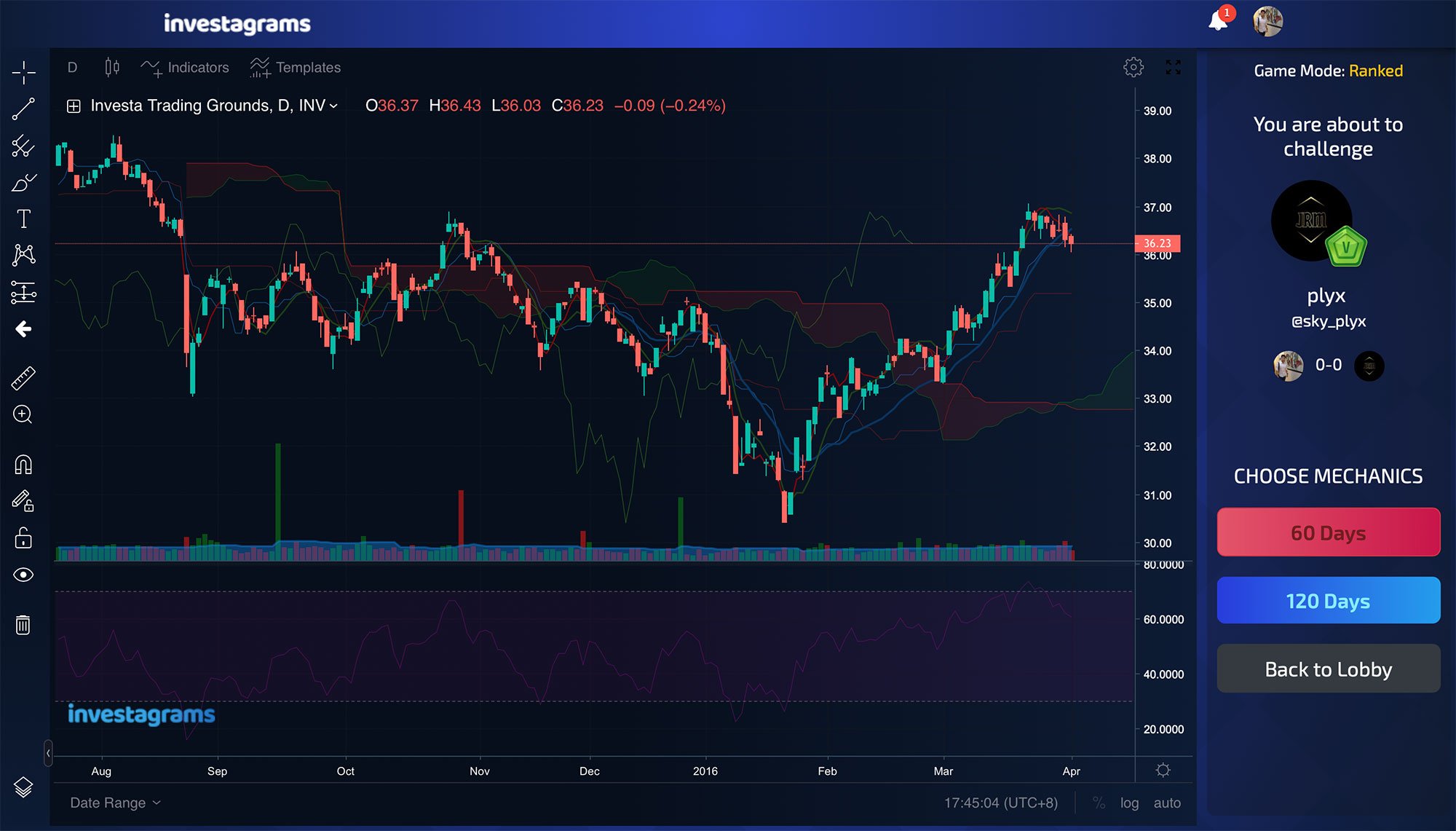1456x831 pixels.
Task: Collapse the drawing toolbar side handle
Action: tap(48, 752)
